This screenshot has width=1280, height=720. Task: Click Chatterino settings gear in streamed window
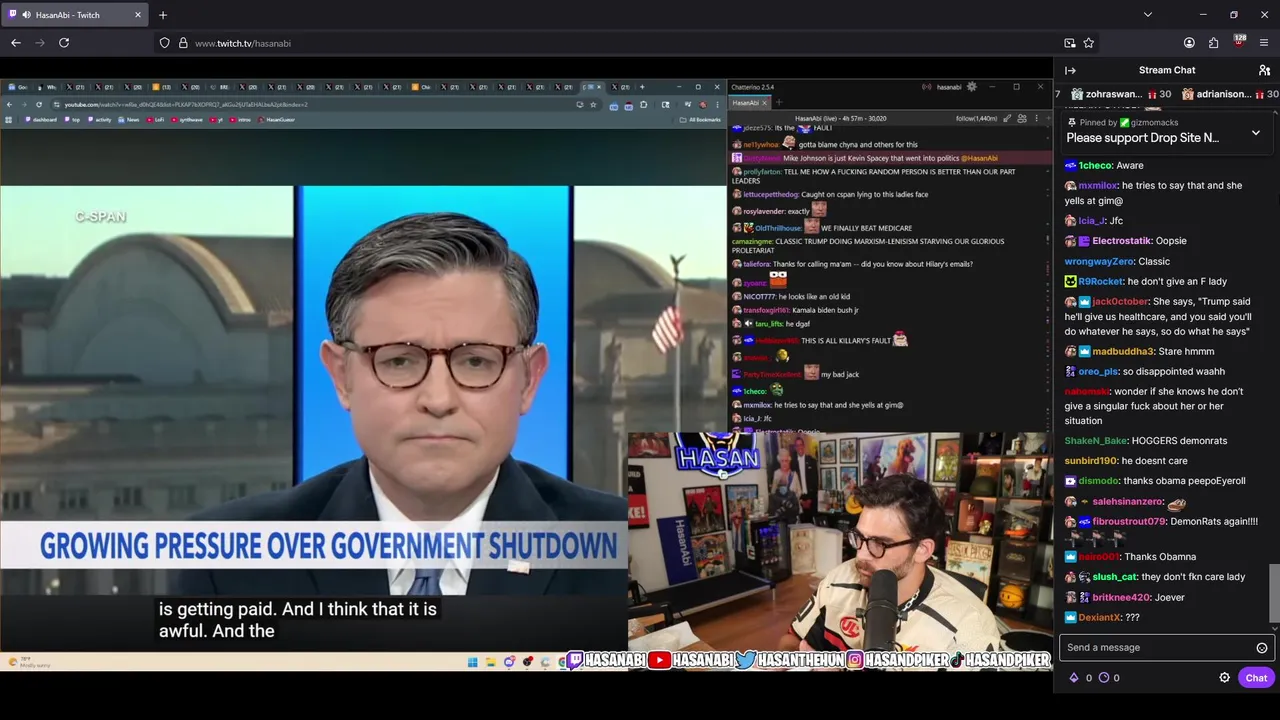(971, 87)
